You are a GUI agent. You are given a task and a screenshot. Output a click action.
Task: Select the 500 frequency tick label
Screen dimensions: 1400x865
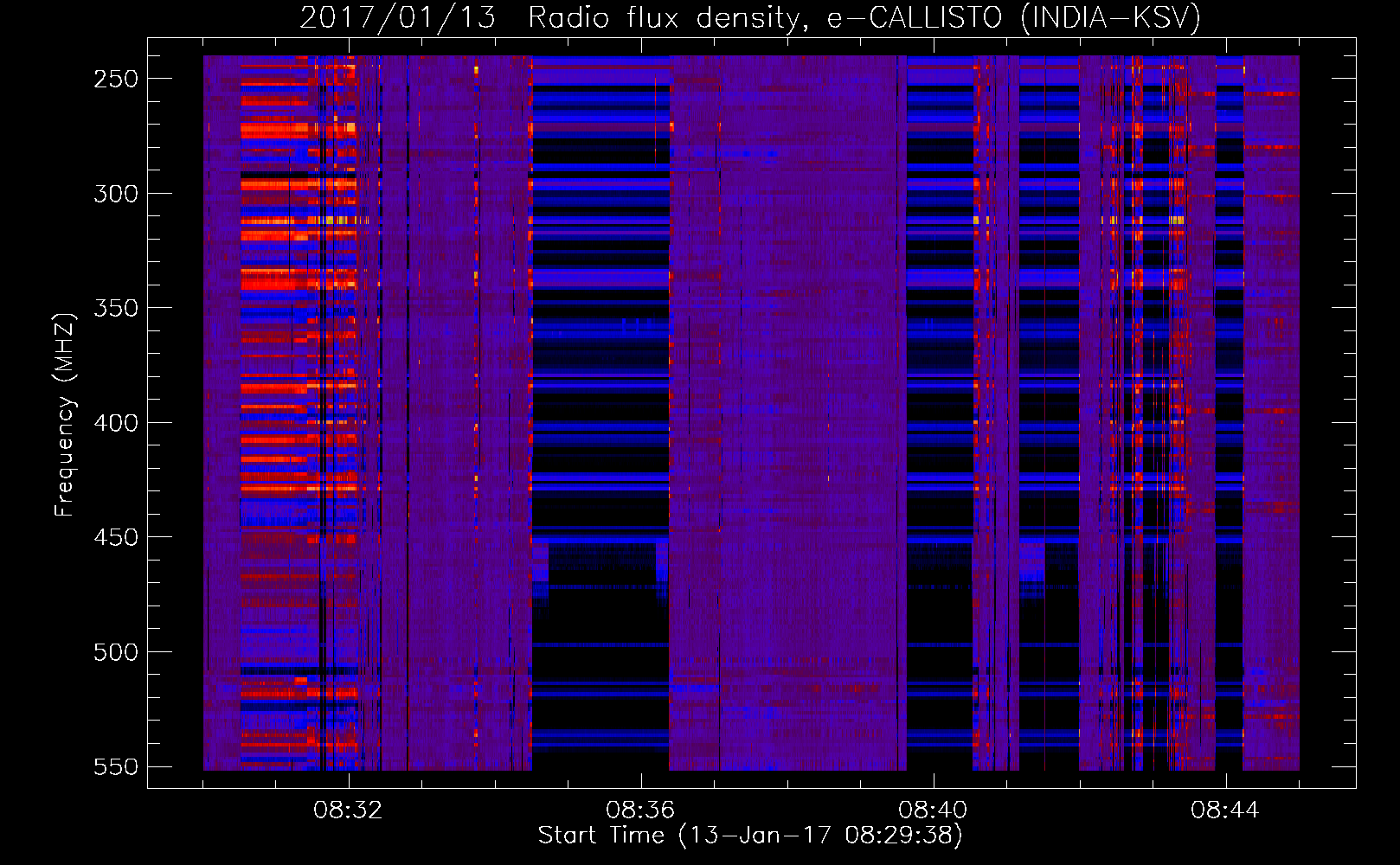[x=116, y=652]
